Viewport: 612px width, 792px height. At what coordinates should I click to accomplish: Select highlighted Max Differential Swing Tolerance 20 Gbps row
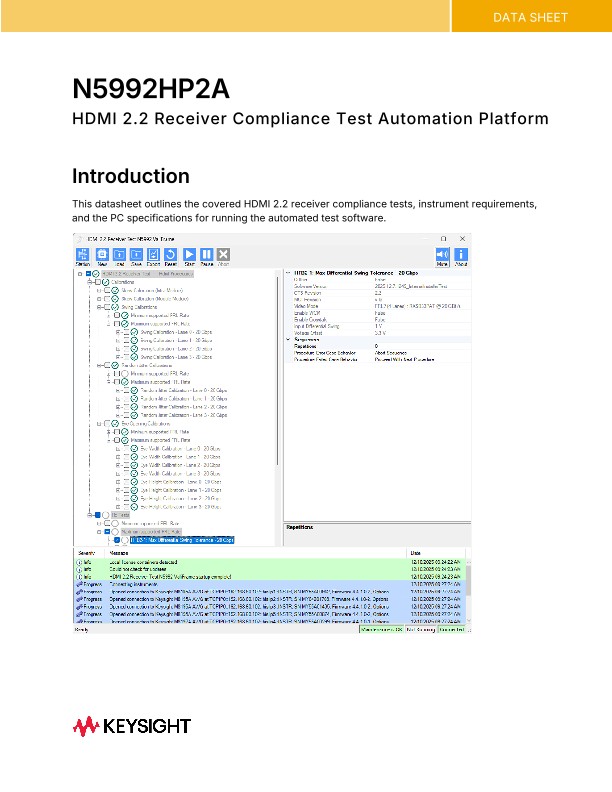(182, 540)
